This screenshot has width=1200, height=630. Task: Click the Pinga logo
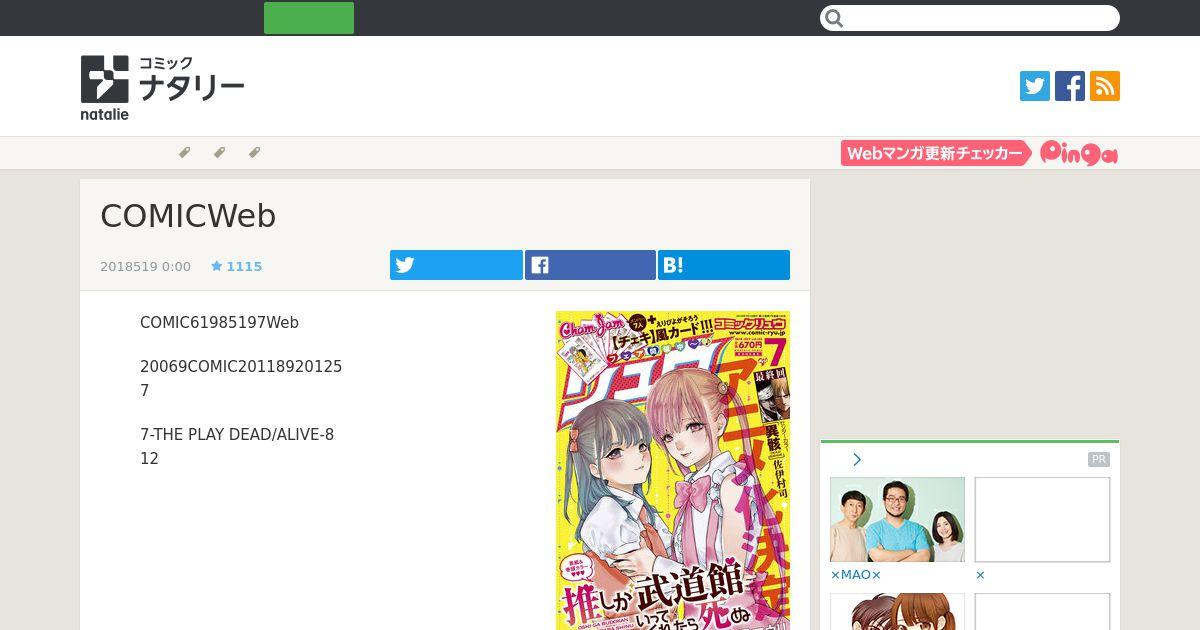pos(1079,153)
